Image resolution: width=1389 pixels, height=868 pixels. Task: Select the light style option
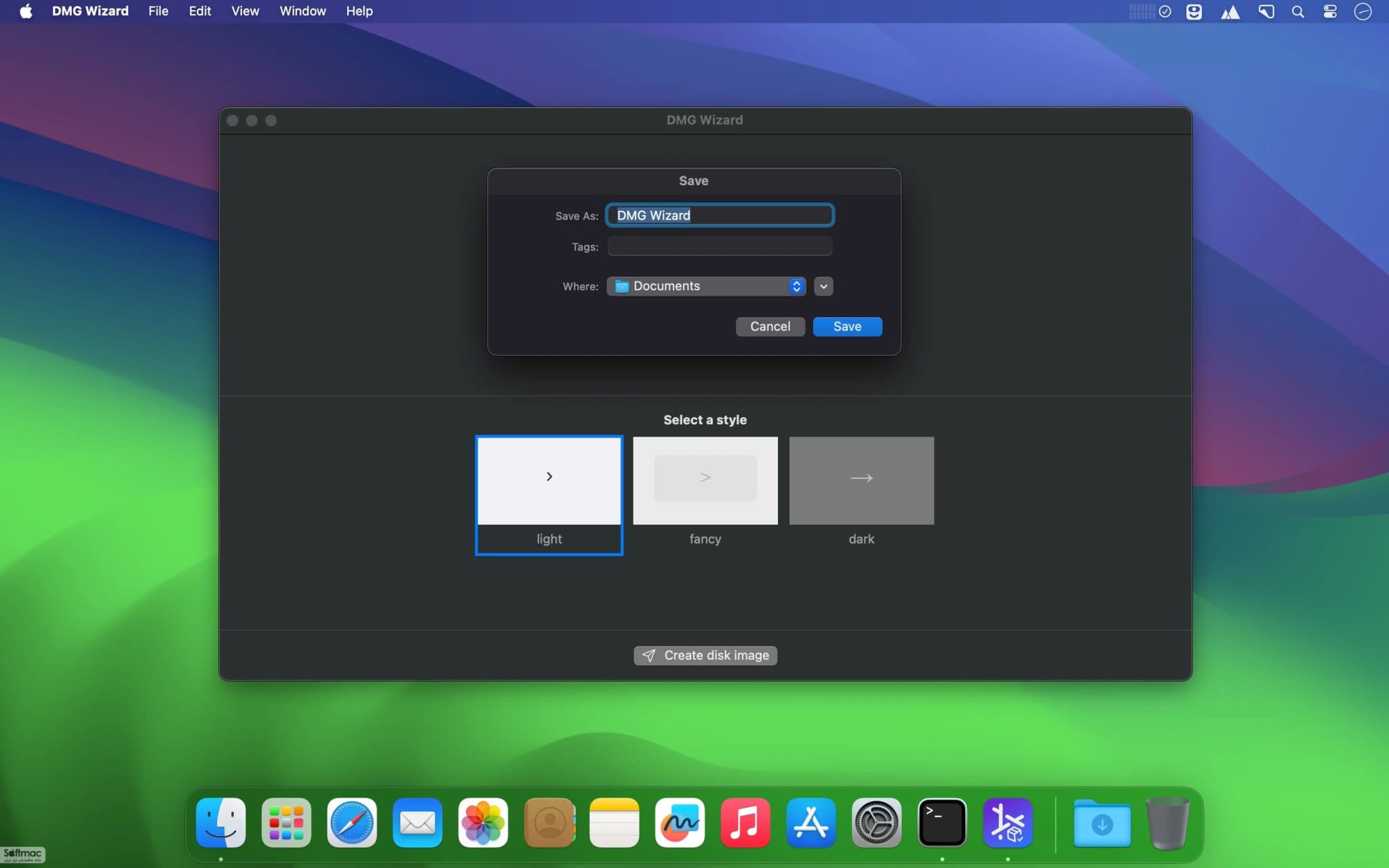[549, 495]
